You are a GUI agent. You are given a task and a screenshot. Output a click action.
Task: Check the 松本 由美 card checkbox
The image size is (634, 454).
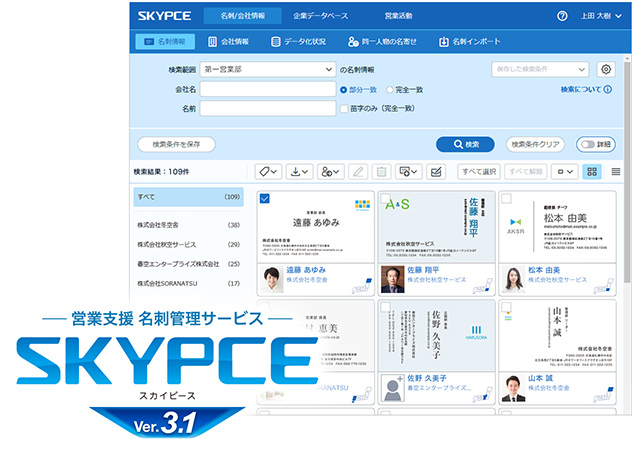point(506,198)
